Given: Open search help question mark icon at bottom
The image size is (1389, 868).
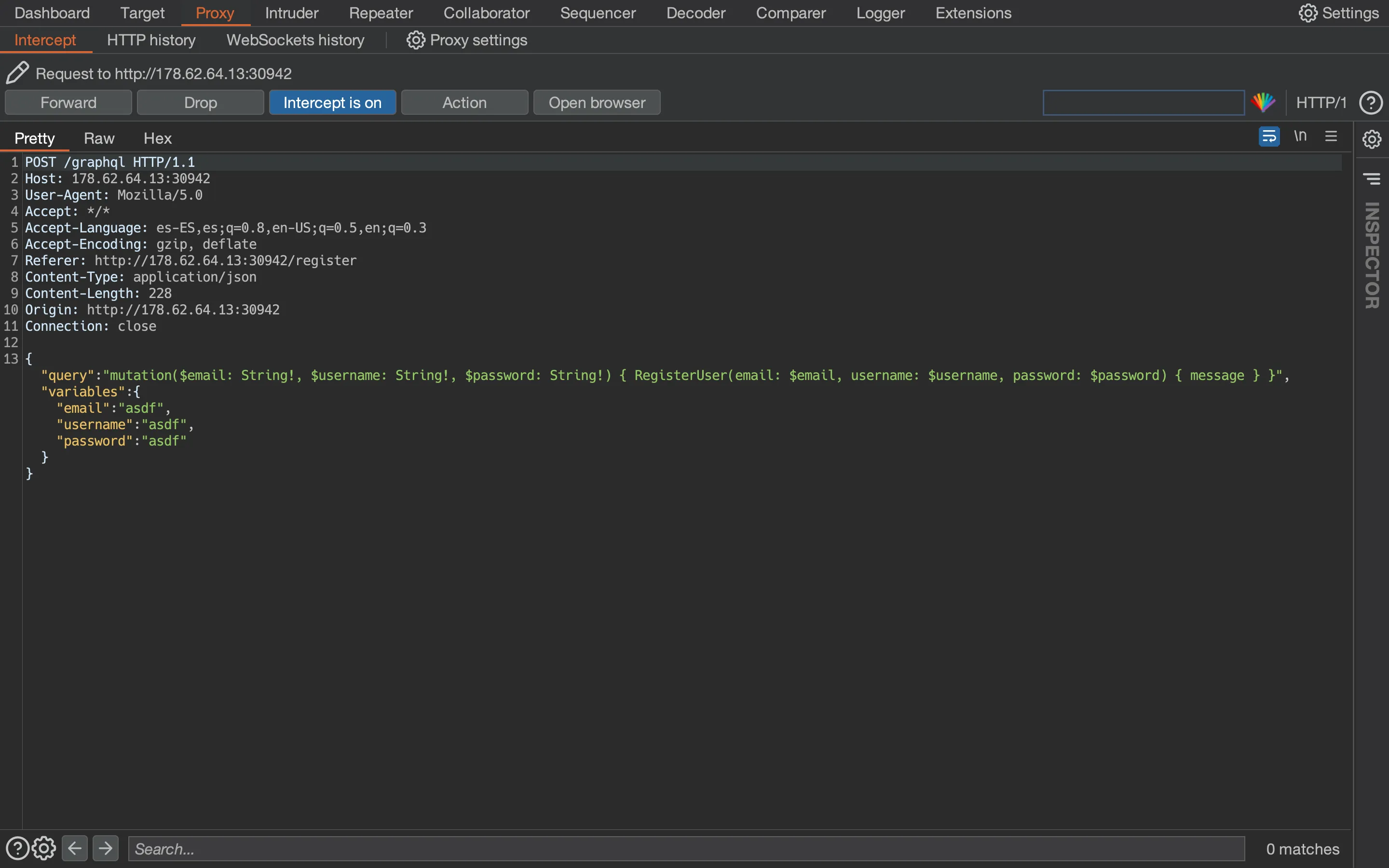Looking at the screenshot, I should (x=17, y=849).
